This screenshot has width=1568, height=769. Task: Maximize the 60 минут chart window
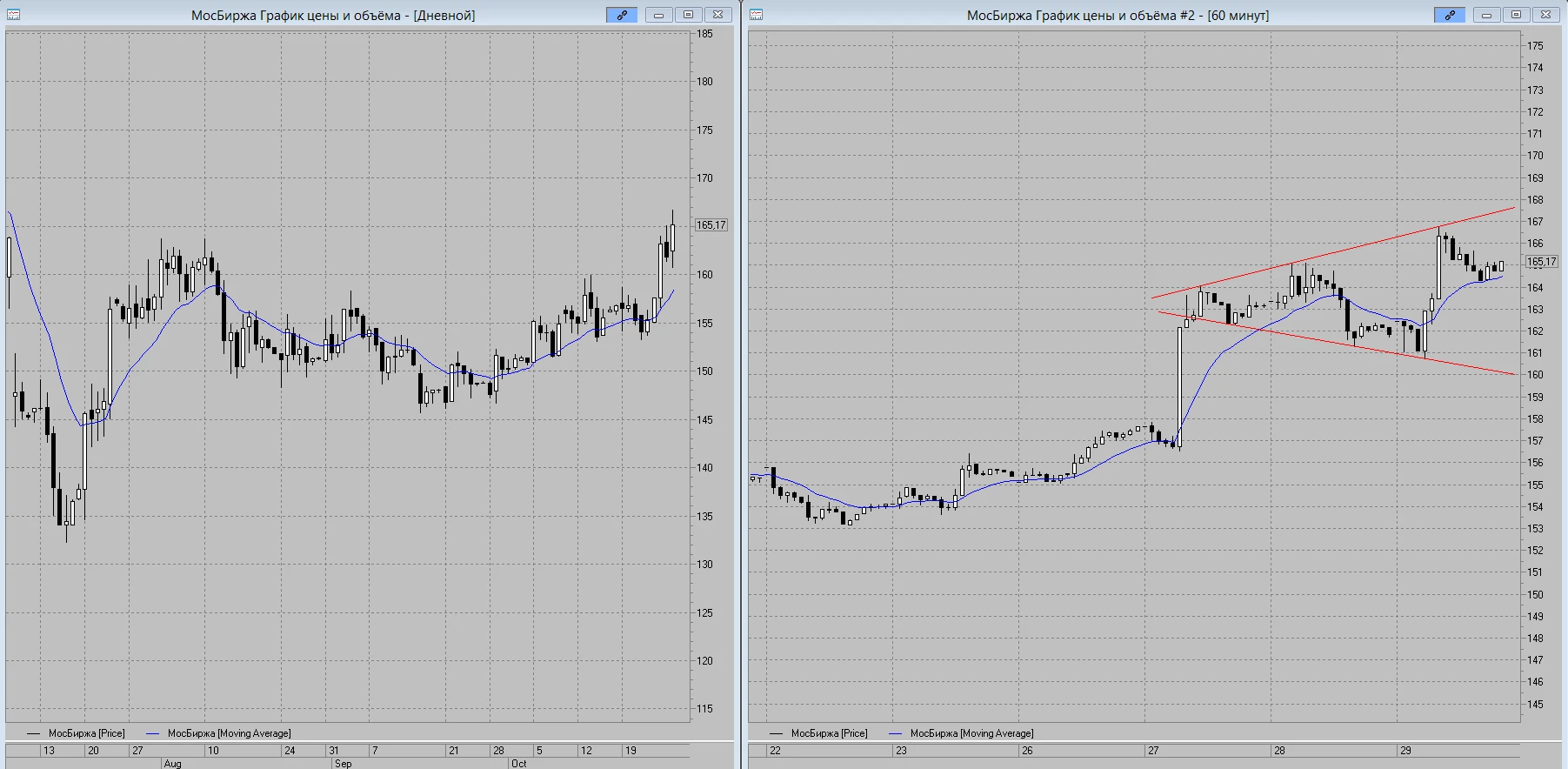pos(1516,15)
